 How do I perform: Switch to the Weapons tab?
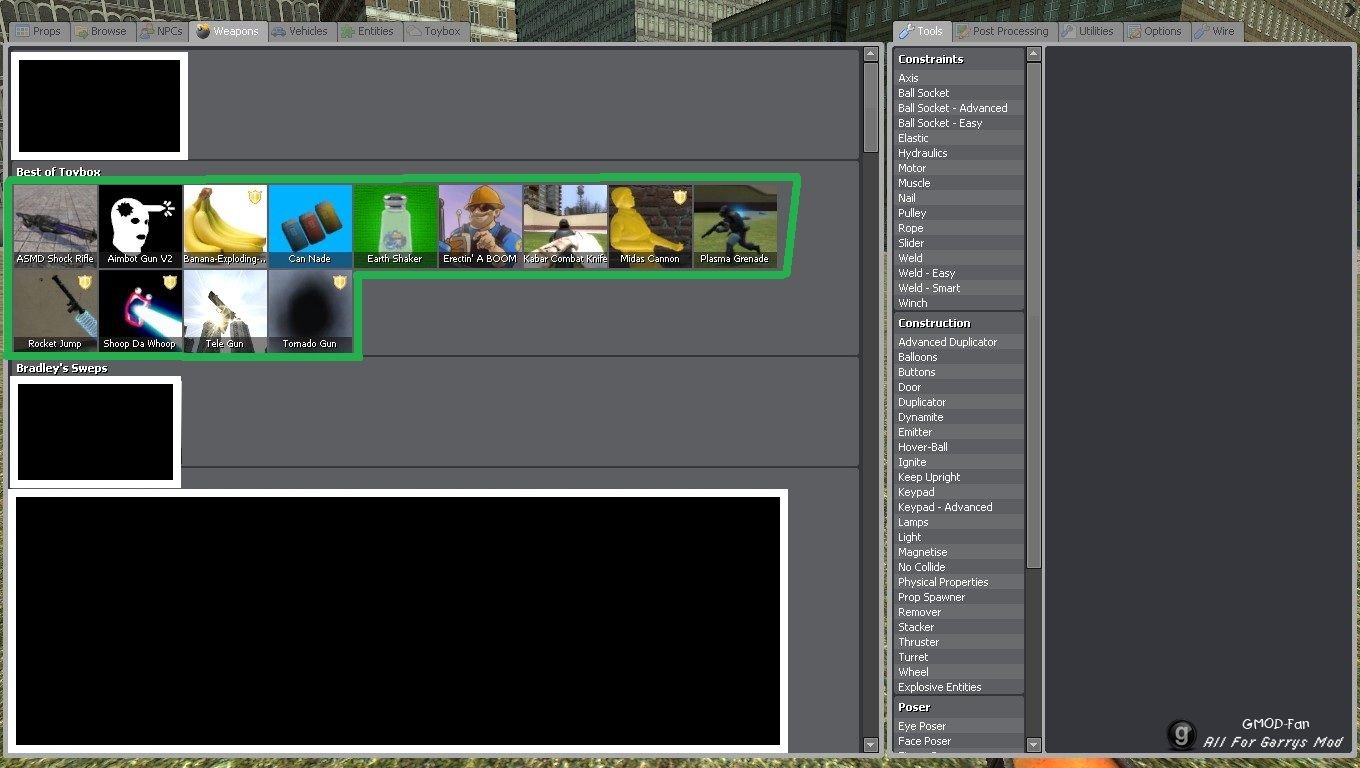coord(228,31)
